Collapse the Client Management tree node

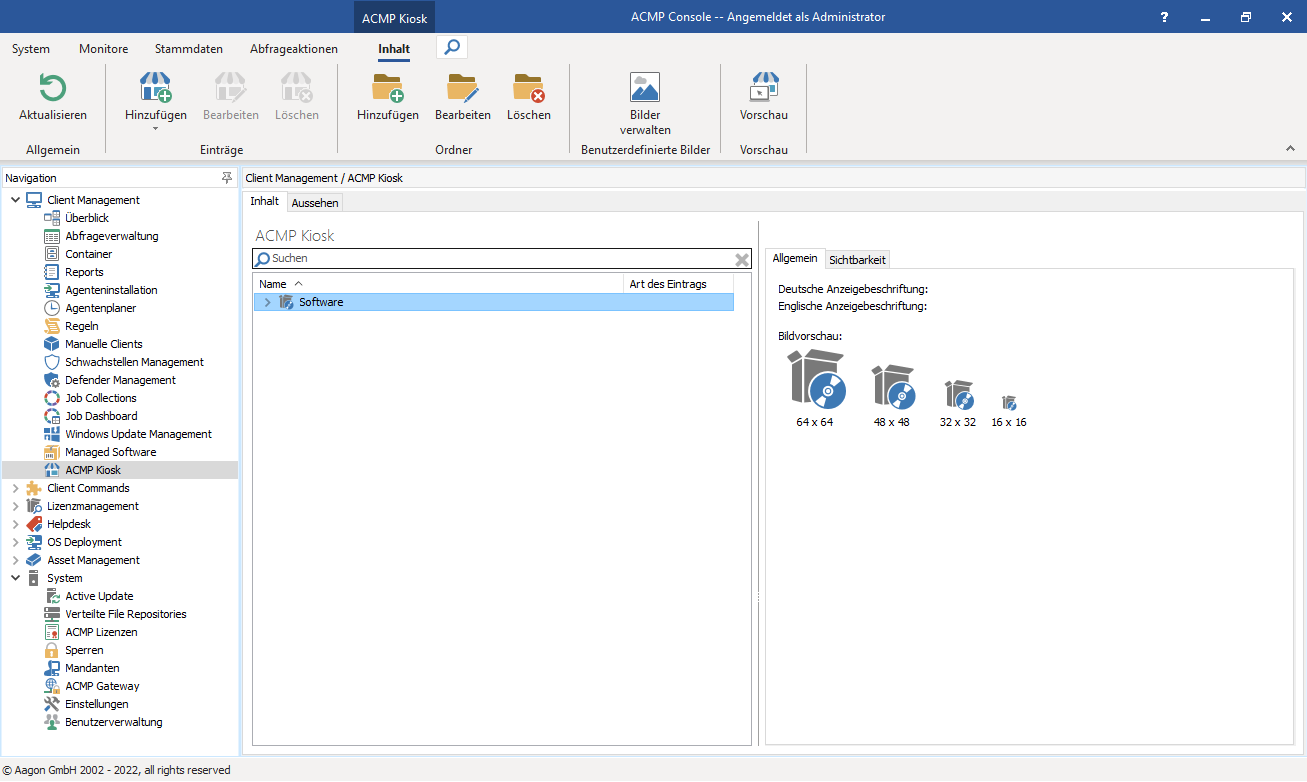tap(15, 200)
